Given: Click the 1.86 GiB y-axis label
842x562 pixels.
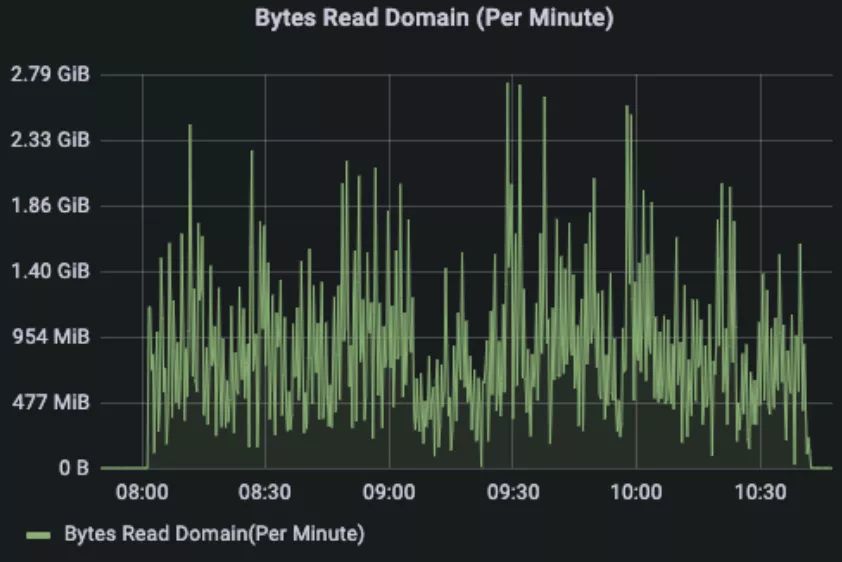Looking at the screenshot, I should click(x=50, y=206).
